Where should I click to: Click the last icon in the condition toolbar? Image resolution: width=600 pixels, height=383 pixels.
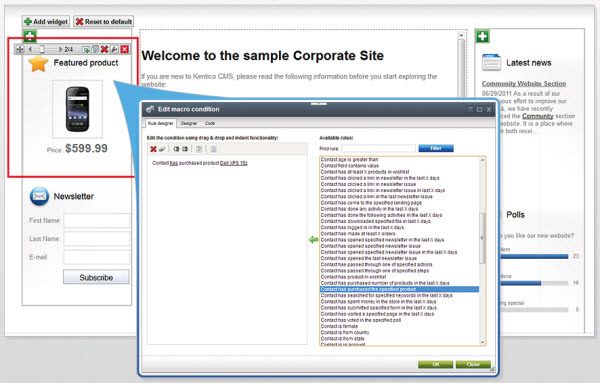point(213,149)
